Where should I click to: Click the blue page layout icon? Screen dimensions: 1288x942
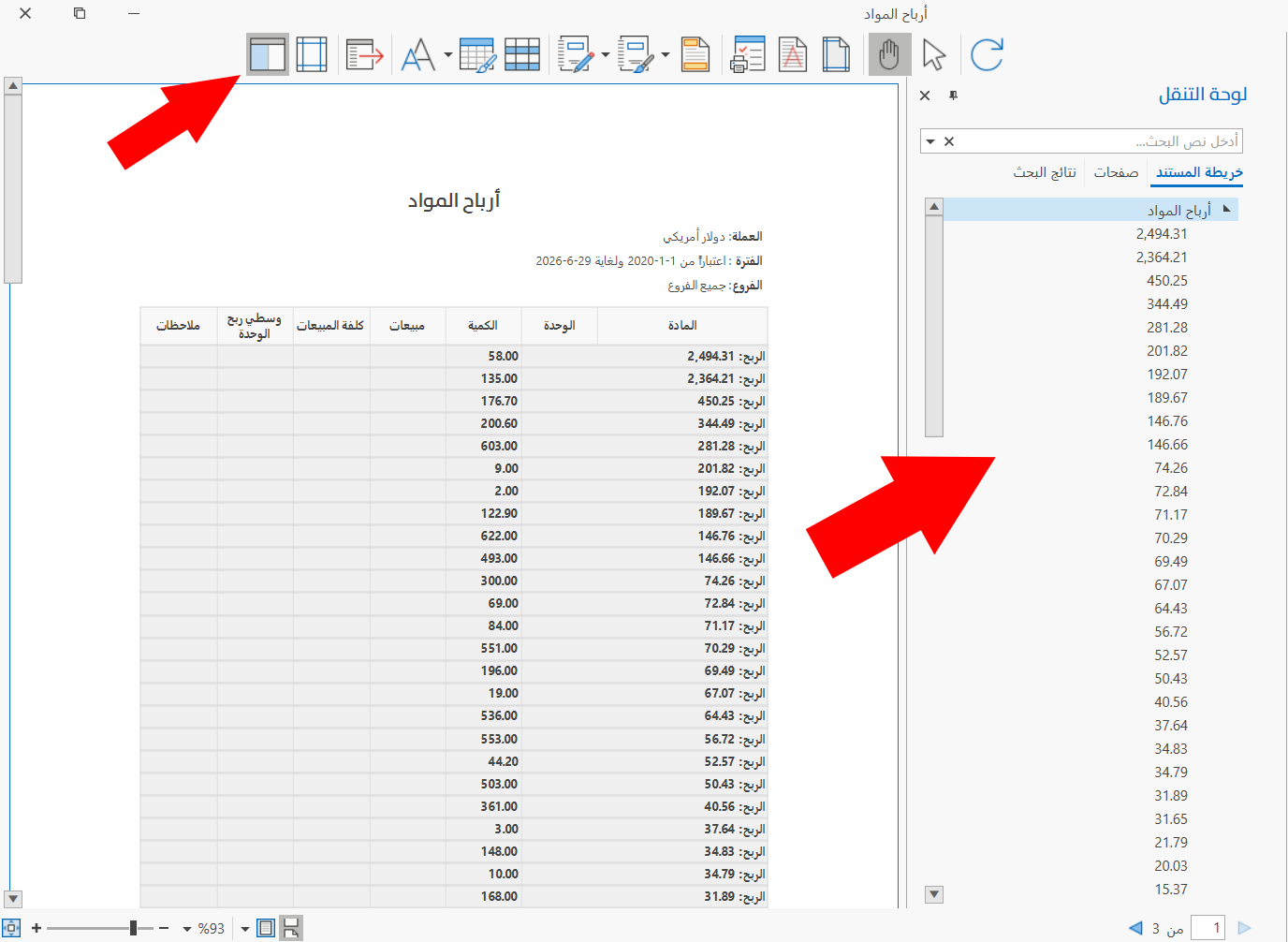click(836, 54)
